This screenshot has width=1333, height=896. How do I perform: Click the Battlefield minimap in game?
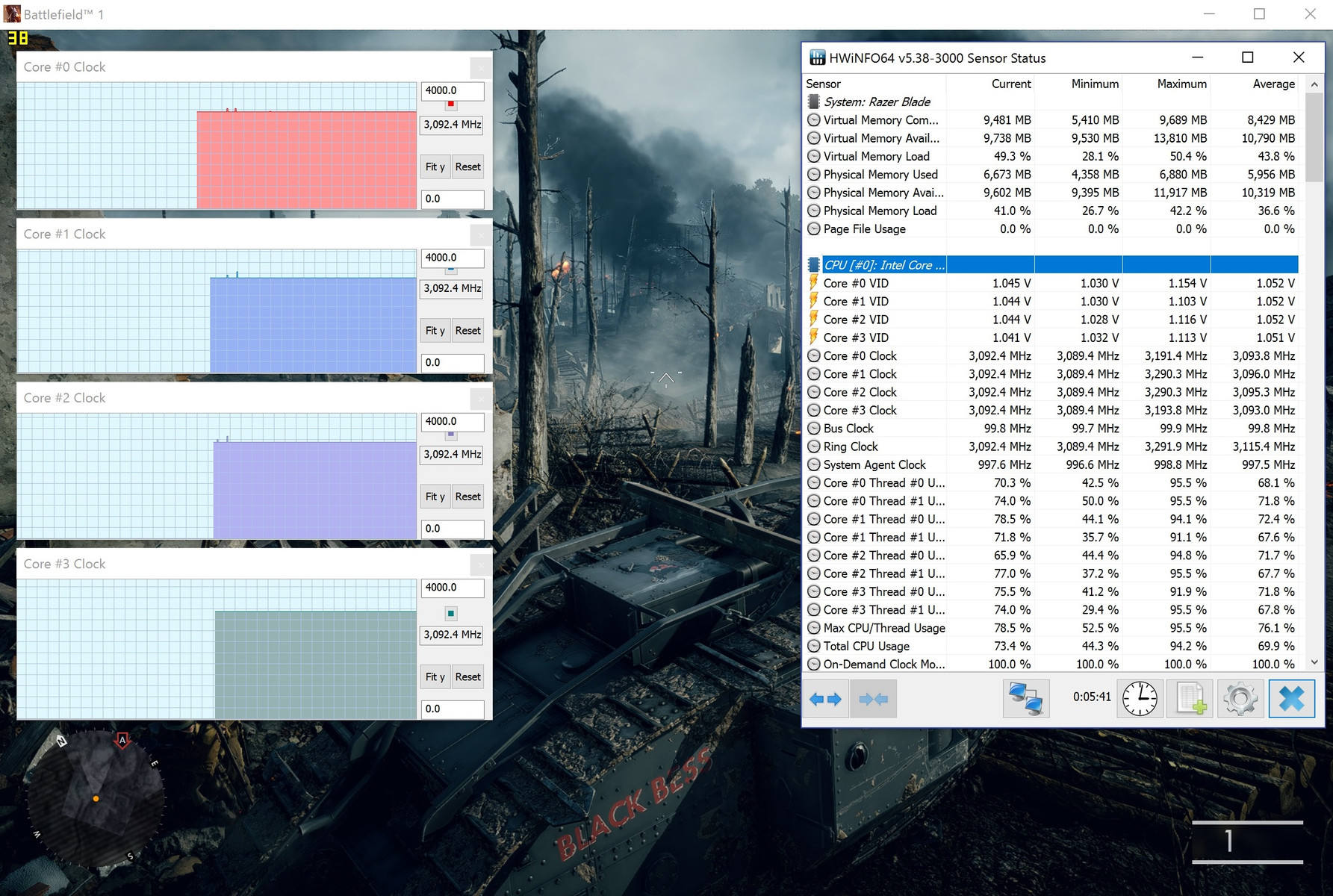point(96,799)
